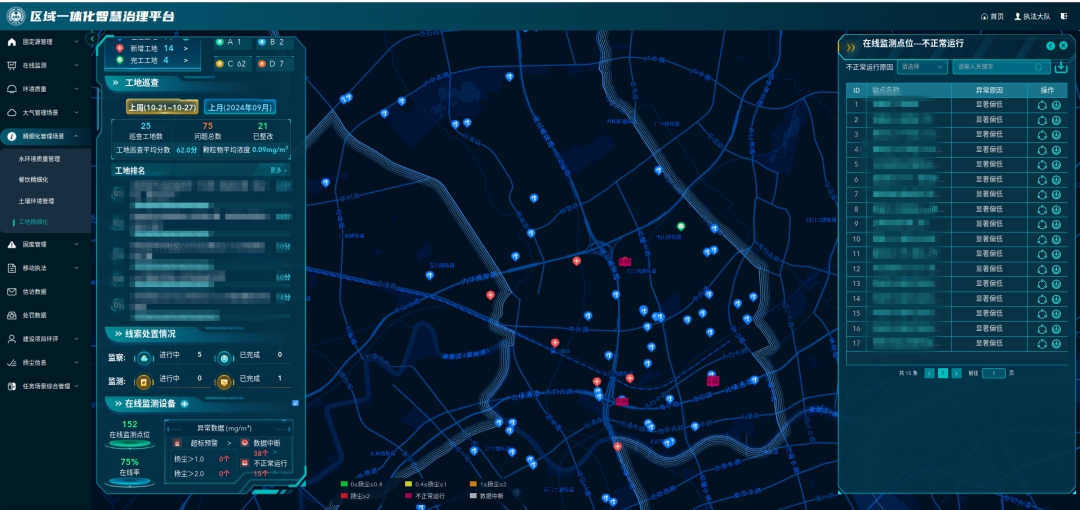This screenshot has width=1080, height=510.
Task: Go to next page in table pagination
Action: tap(957, 373)
